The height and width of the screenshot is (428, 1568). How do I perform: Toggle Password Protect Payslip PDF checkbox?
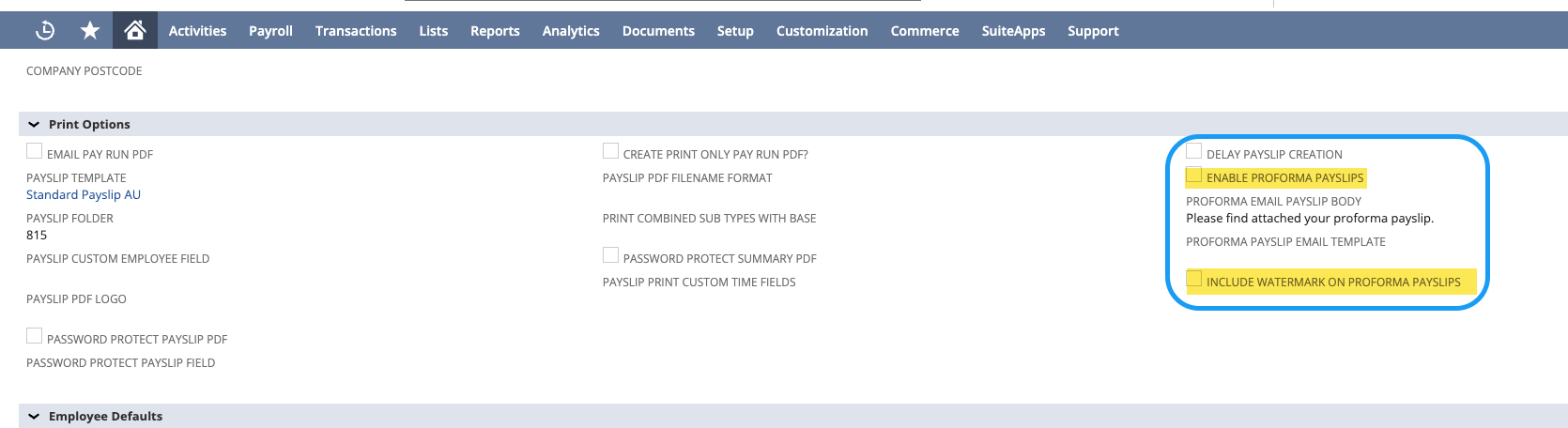pyautogui.click(x=35, y=336)
